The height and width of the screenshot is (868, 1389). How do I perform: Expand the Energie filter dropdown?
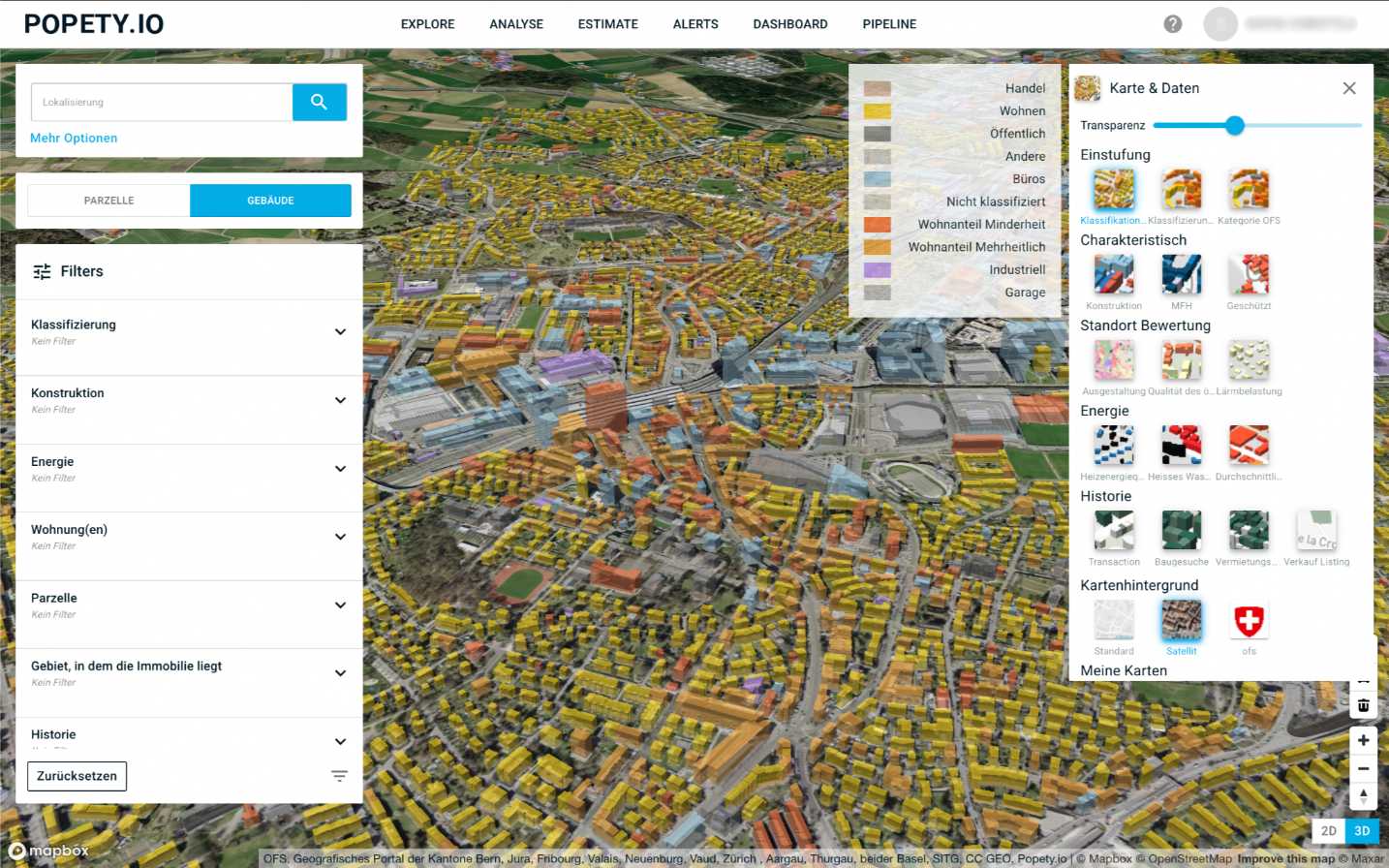click(x=340, y=469)
